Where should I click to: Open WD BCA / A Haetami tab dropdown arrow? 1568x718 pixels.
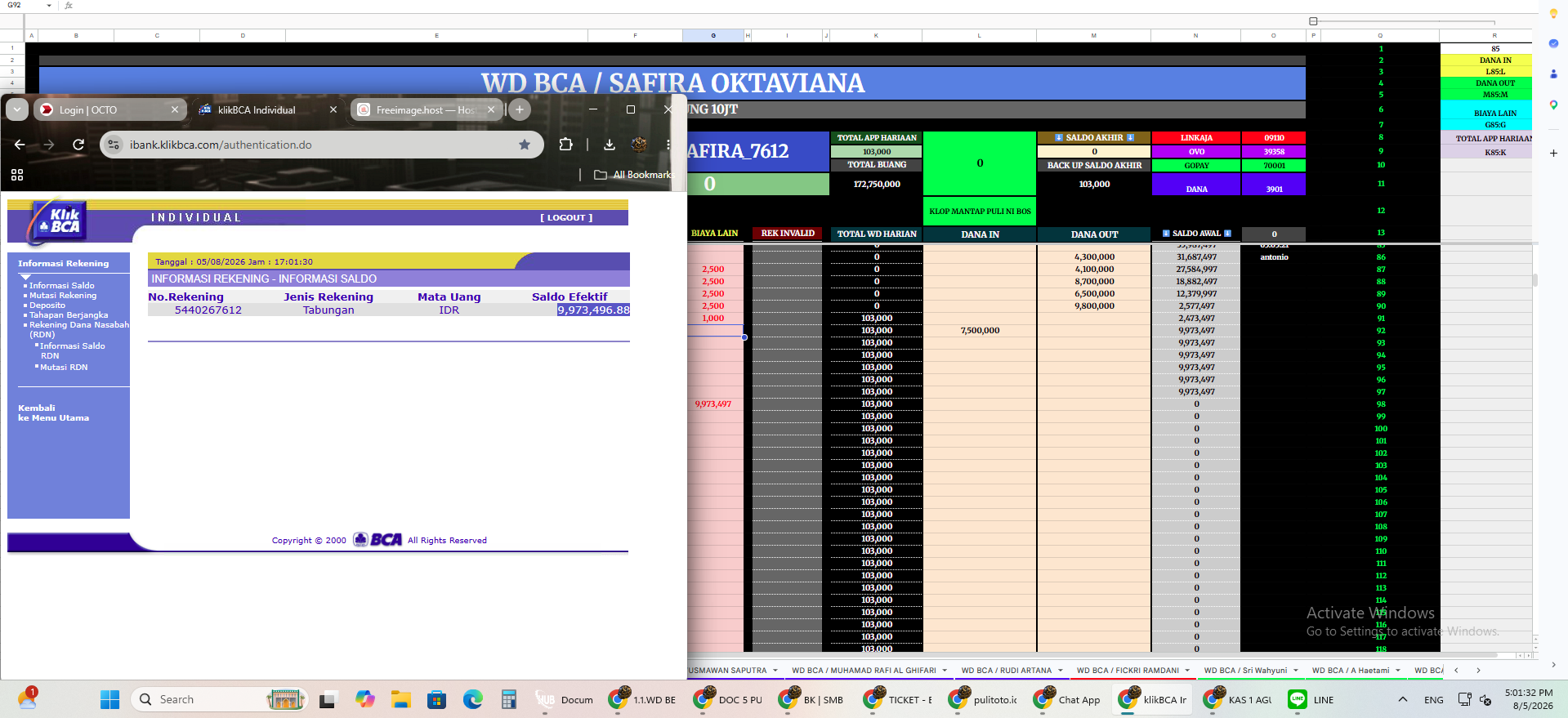point(1398,671)
